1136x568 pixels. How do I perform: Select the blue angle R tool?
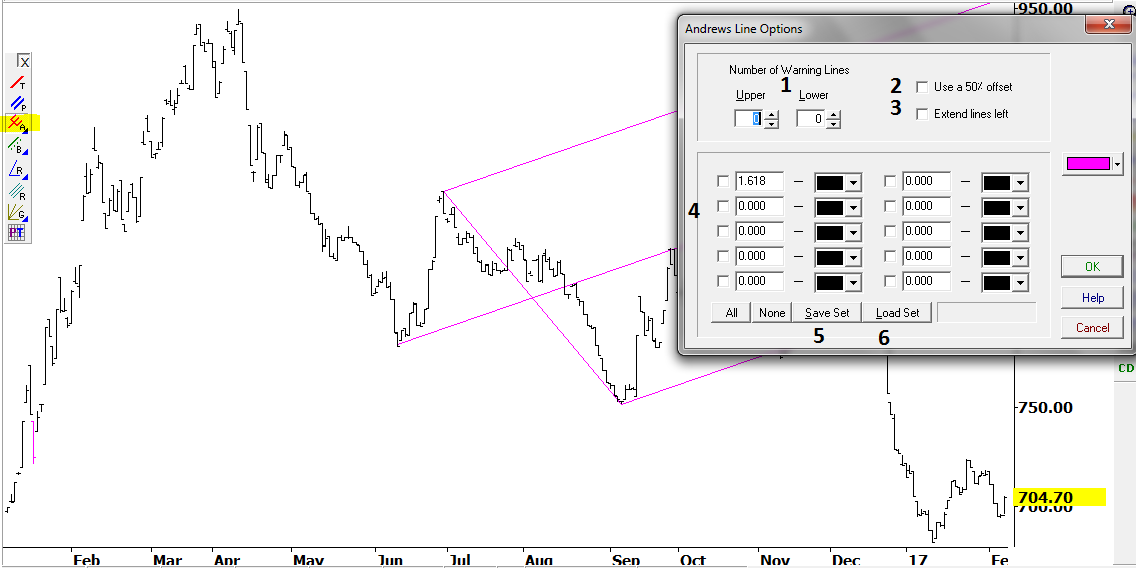tap(17, 170)
